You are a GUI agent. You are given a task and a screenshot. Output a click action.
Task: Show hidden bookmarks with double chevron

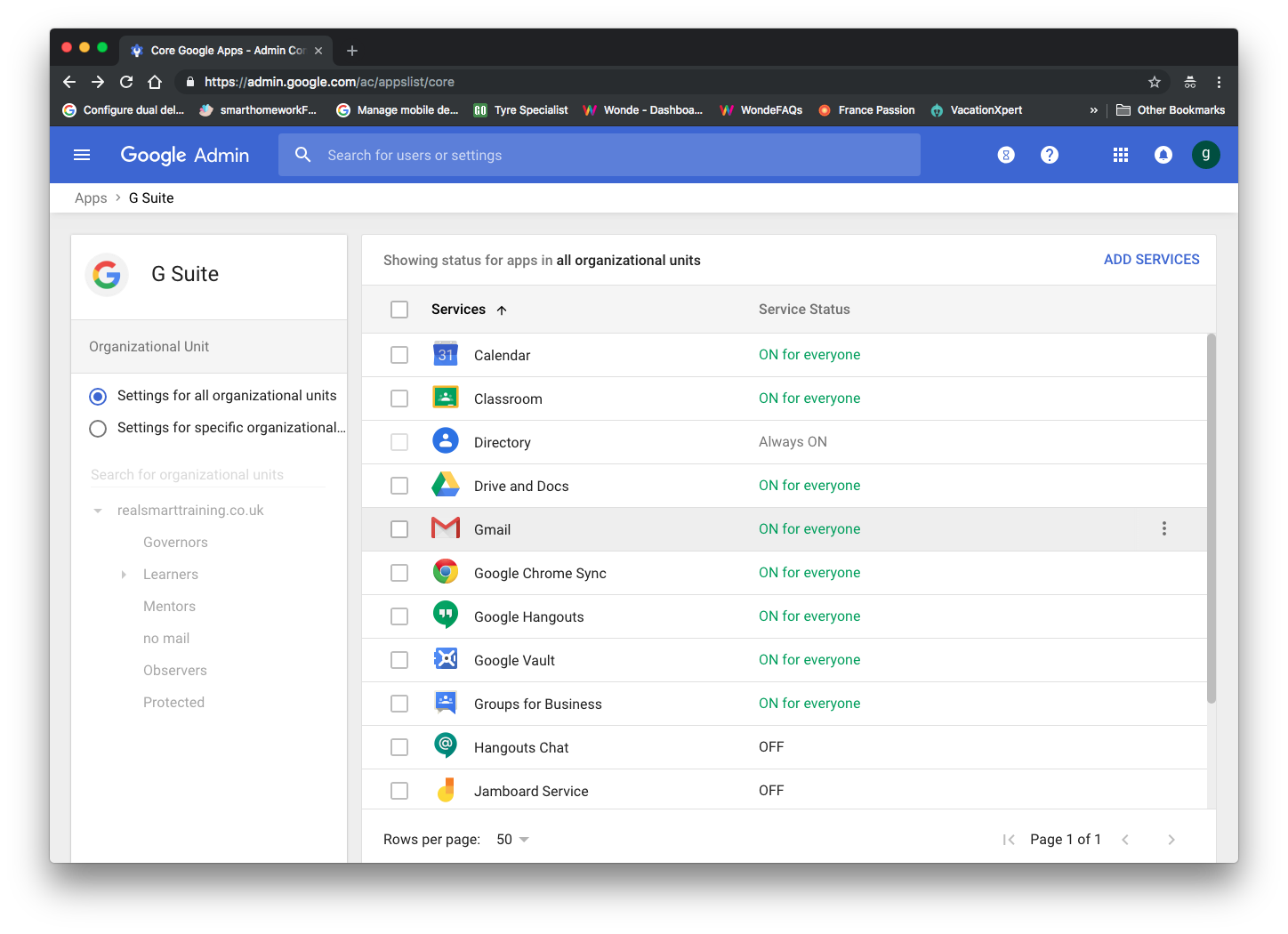[1093, 110]
